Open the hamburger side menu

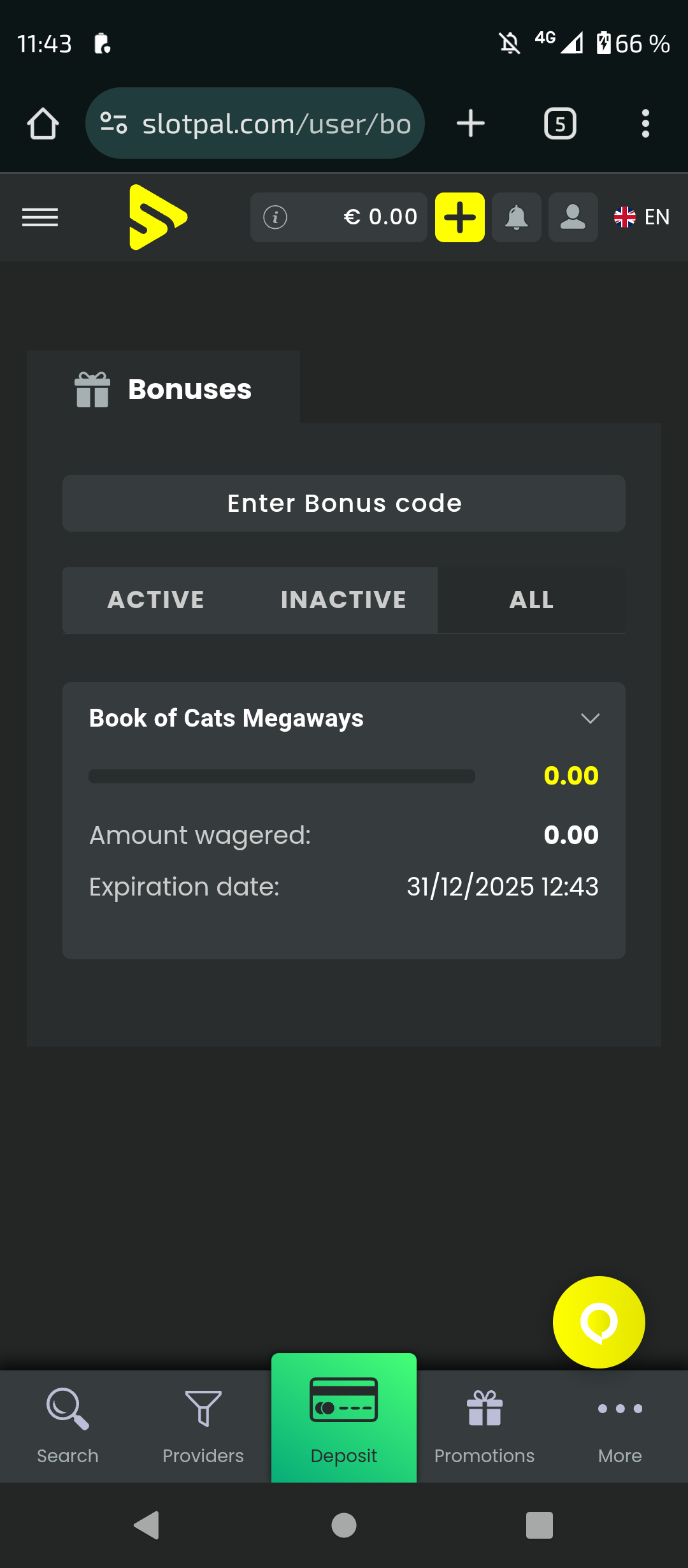coord(40,217)
